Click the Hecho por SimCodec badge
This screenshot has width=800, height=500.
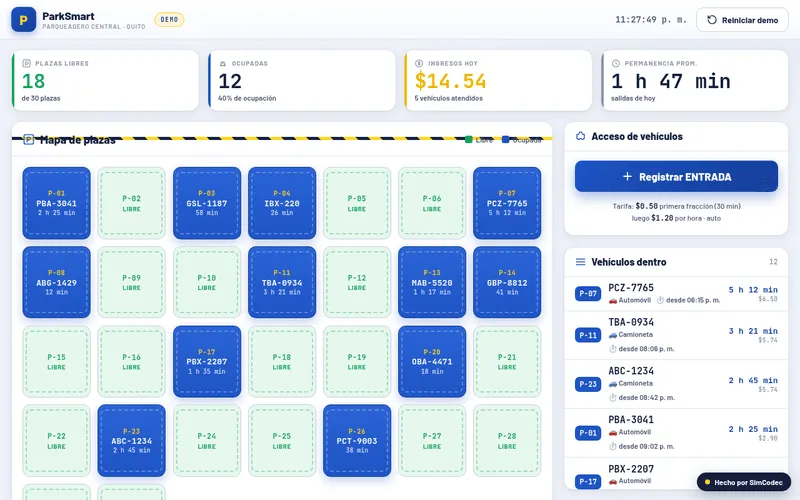pos(743,482)
